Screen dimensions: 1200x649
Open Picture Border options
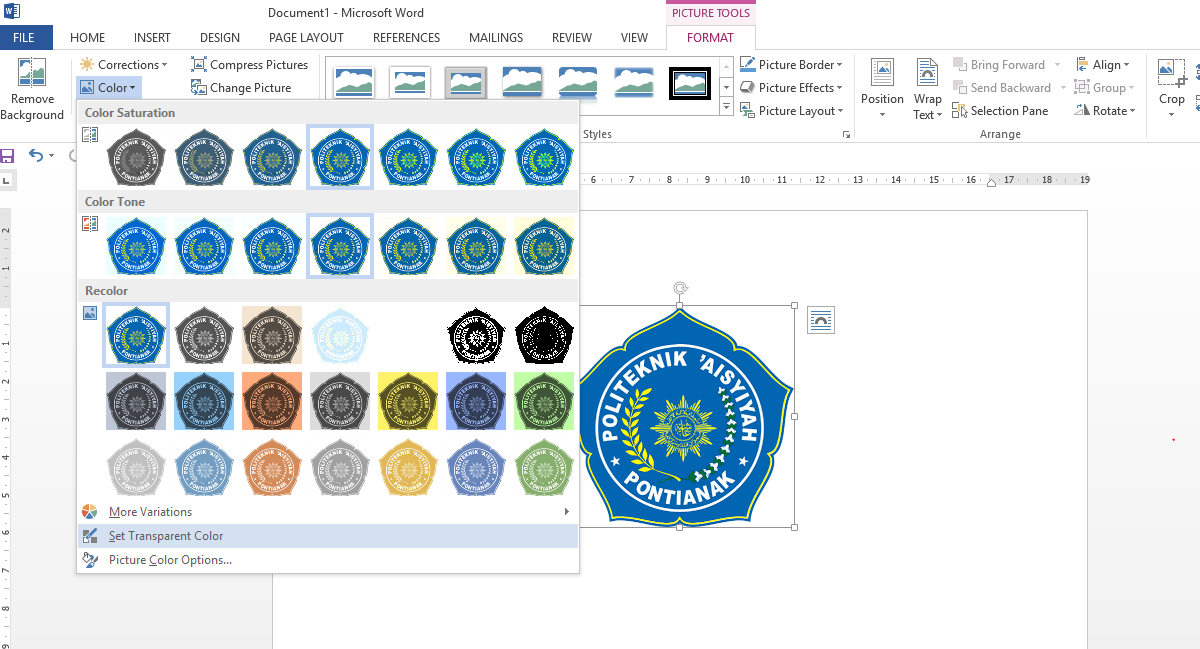(x=791, y=65)
